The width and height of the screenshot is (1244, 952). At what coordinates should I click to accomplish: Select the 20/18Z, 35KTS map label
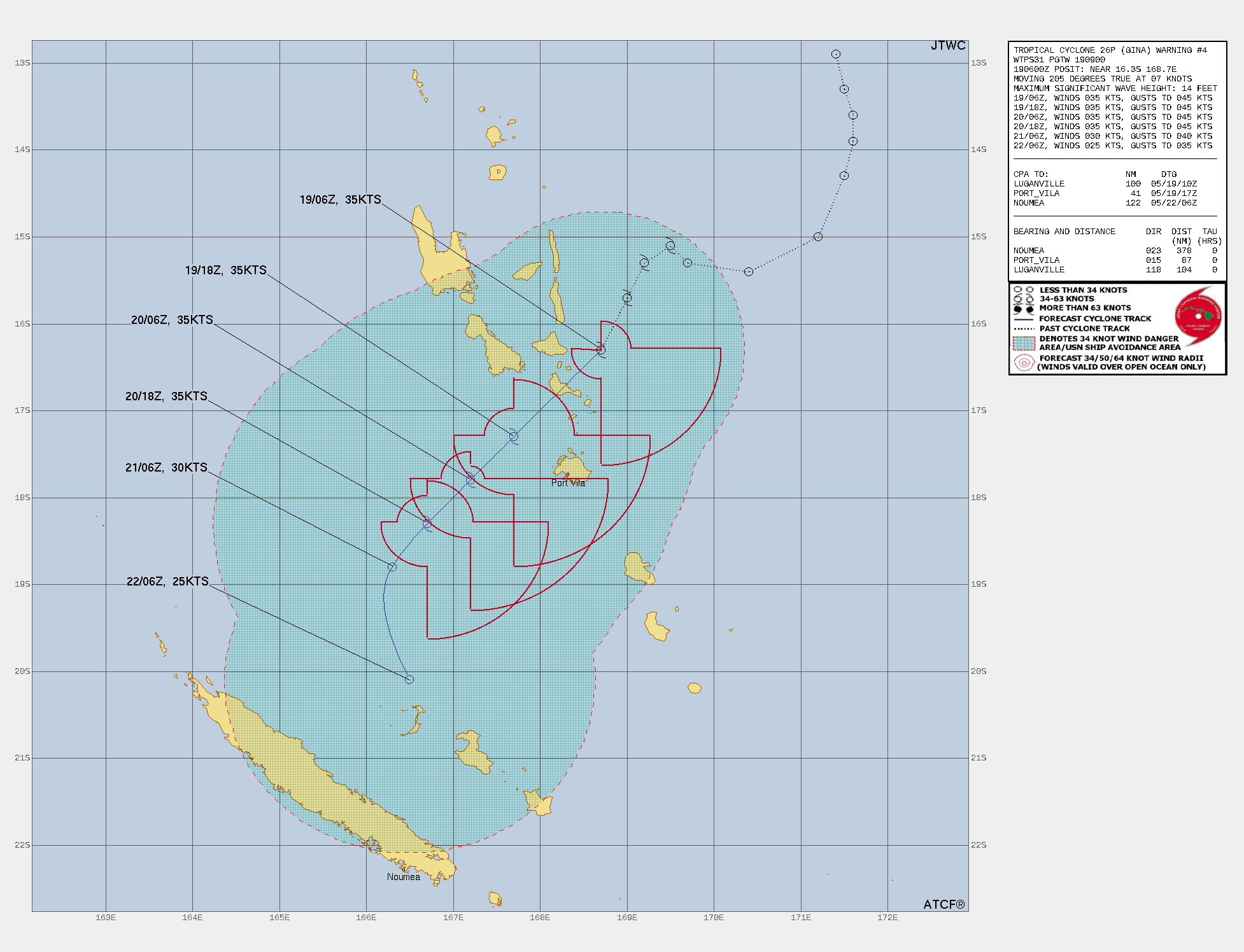166,396
